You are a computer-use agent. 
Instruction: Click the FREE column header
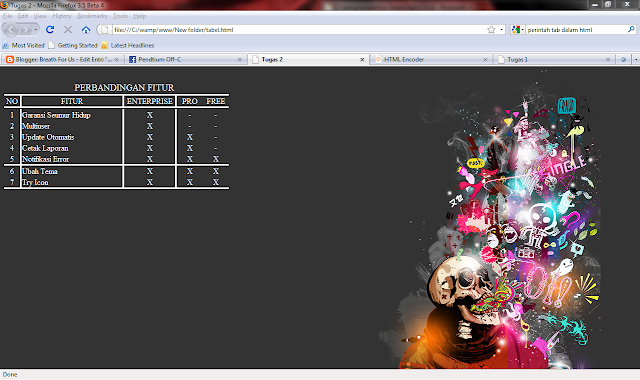tap(216, 101)
